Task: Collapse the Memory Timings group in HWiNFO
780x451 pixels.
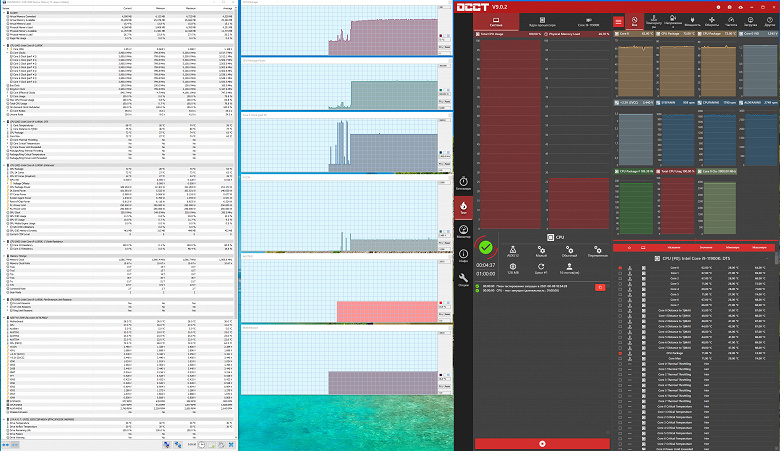Action: (4, 256)
